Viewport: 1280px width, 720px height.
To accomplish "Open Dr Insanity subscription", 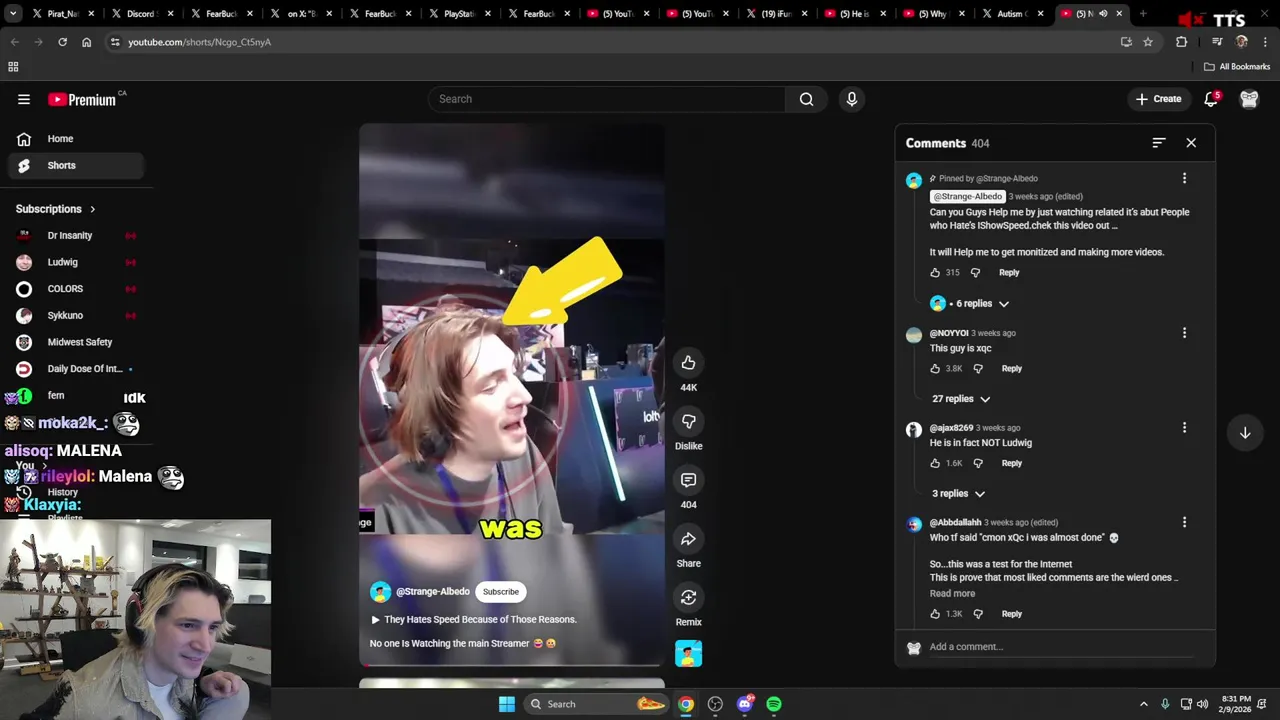I will pyautogui.click(x=75, y=236).
